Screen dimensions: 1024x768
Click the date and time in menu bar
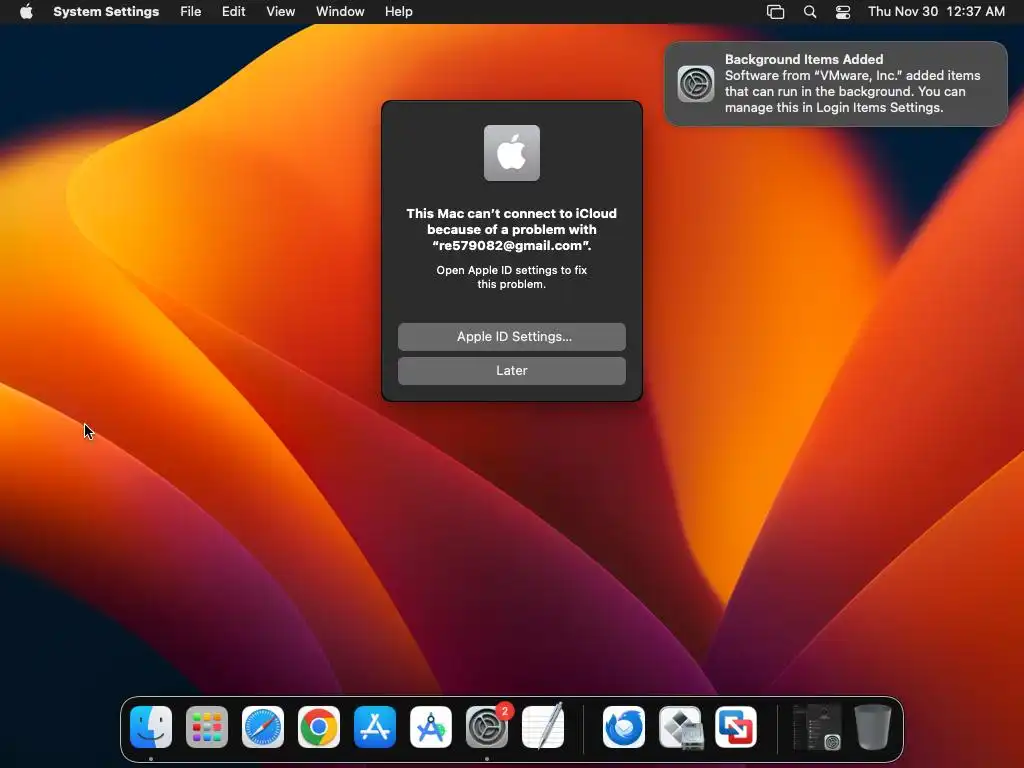pyautogui.click(x=936, y=12)
